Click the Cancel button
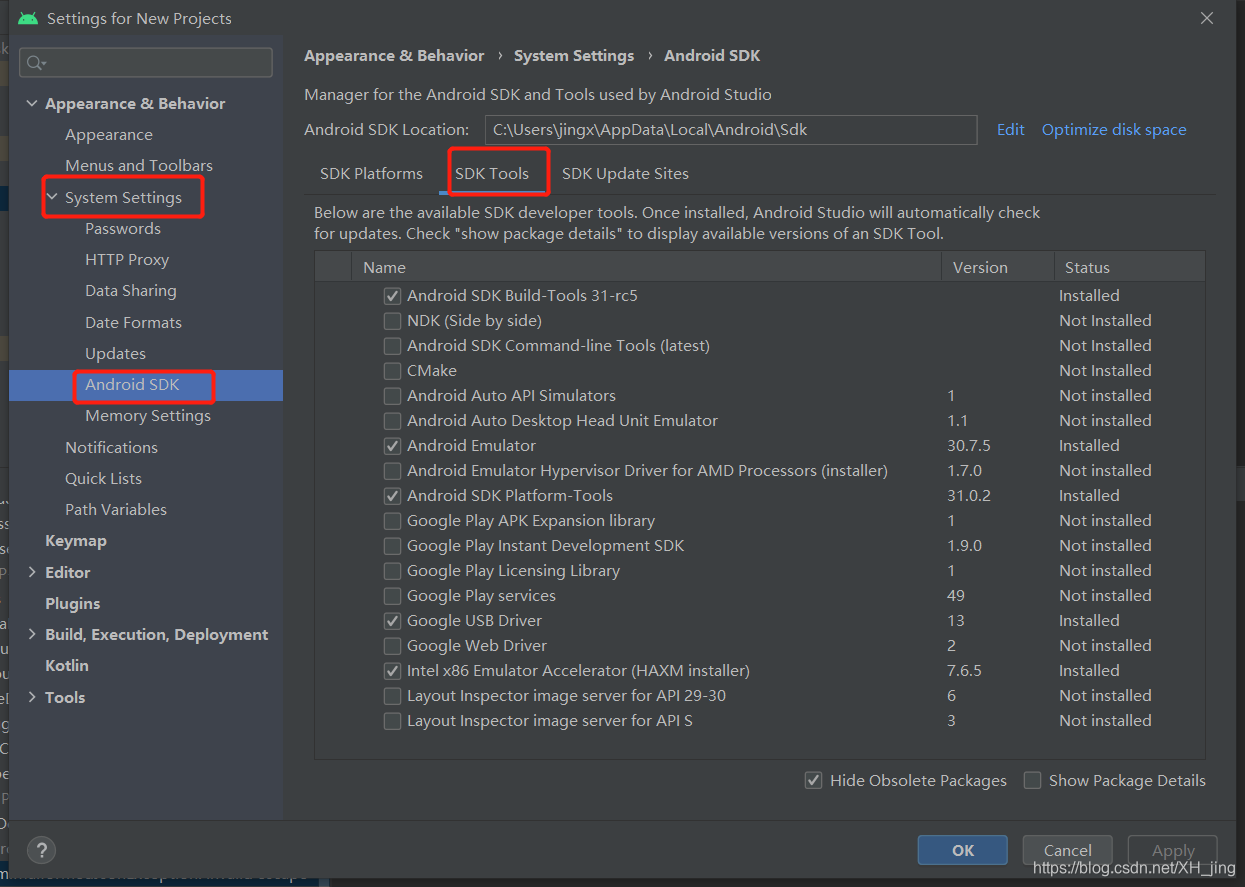1245x887 pixels. [1067, 850]
